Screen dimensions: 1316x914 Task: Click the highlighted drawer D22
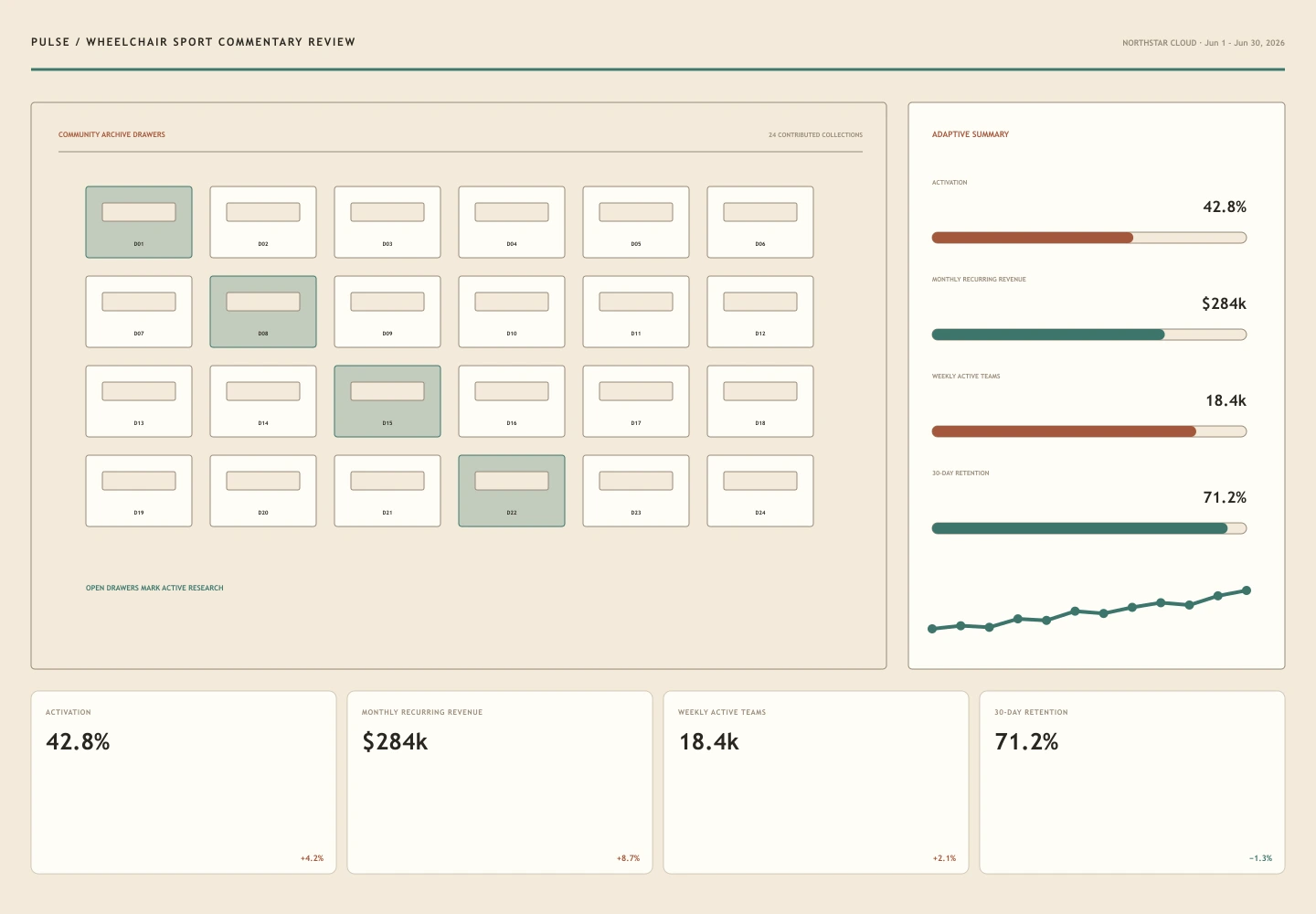pyautogui.click(x=512, y=491)
